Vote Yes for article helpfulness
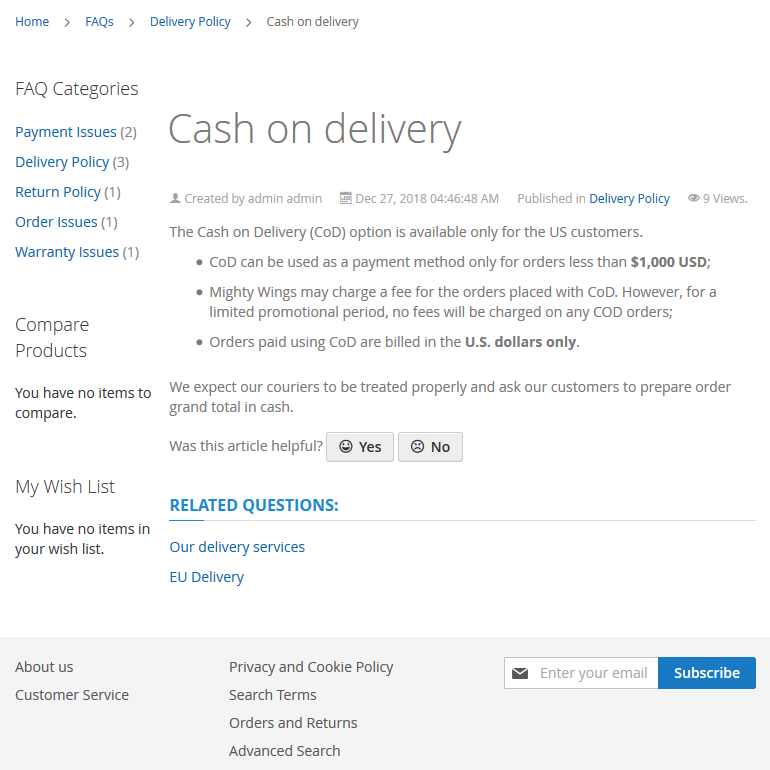 360,447
